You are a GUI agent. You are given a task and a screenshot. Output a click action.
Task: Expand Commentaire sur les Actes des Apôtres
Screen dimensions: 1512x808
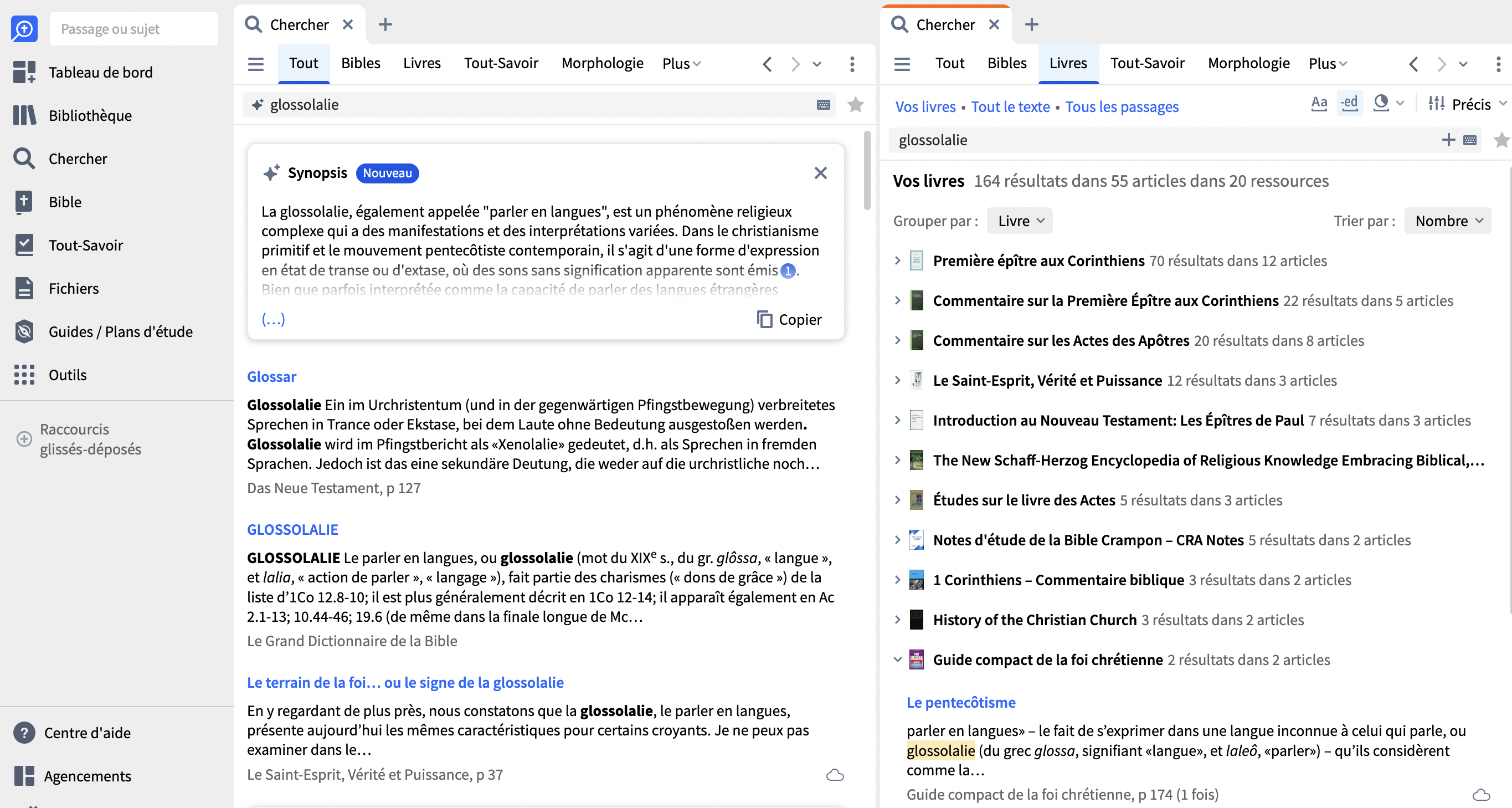pos(897,340)
